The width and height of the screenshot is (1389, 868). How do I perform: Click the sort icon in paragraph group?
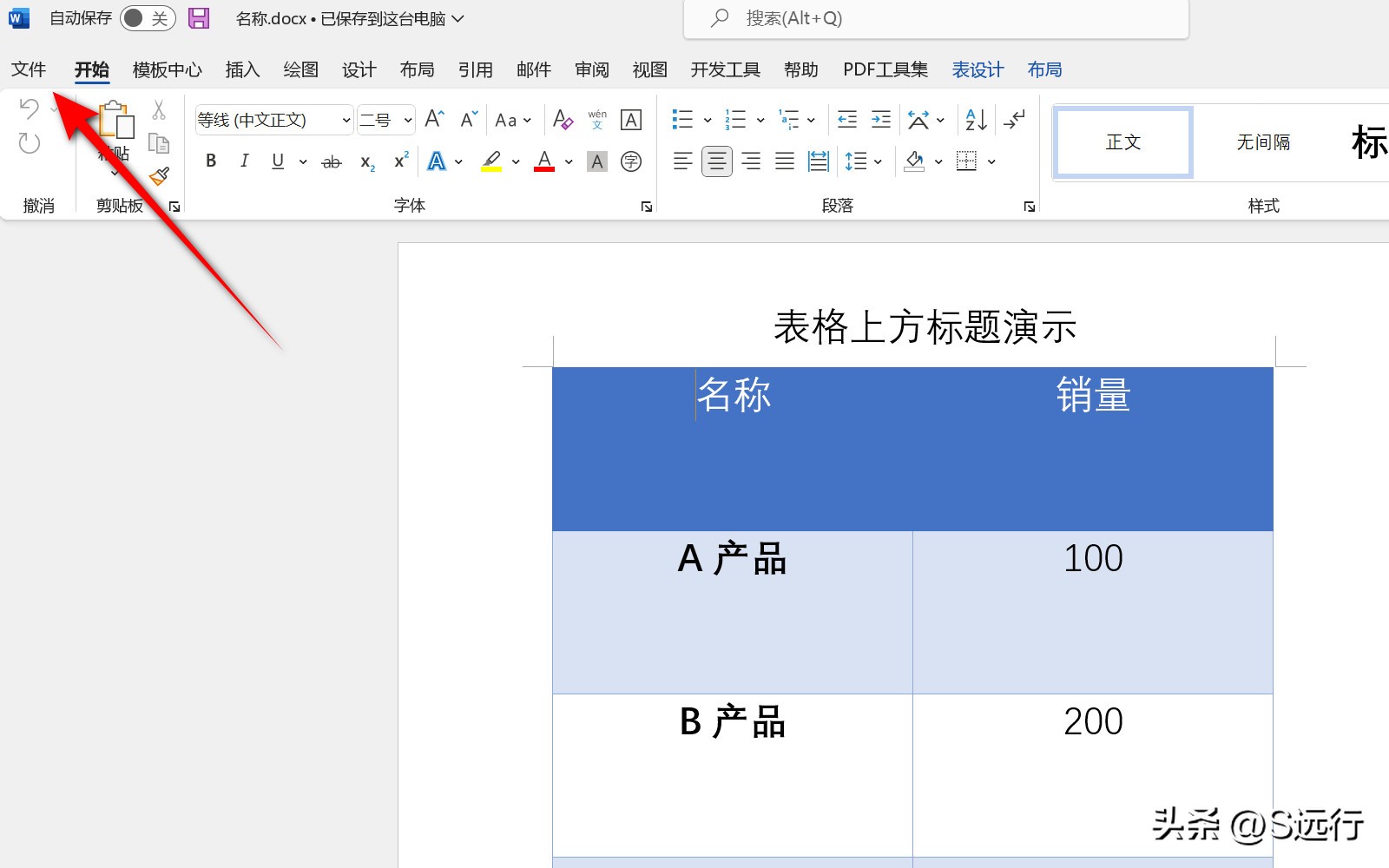pyautogui.click(x=974, y=119)
